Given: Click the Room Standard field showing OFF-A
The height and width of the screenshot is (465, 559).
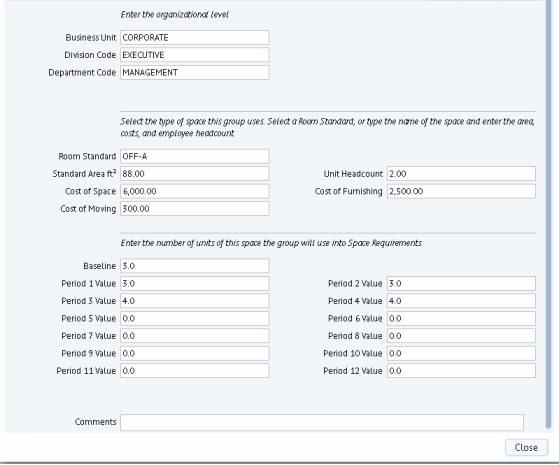Looking at the screenshot, I should tap(195, 156).
